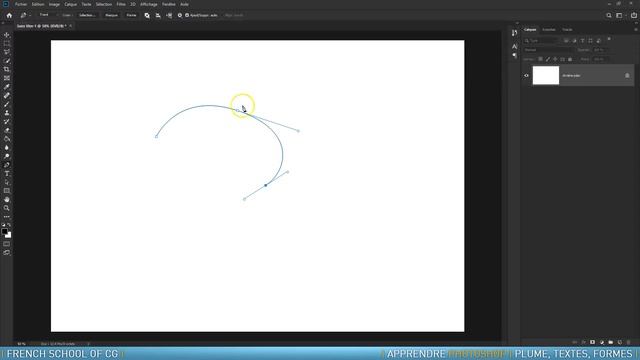The image size is (640, 360).
Task: Select the Quick Selection tool
Action: click(7, 61)
